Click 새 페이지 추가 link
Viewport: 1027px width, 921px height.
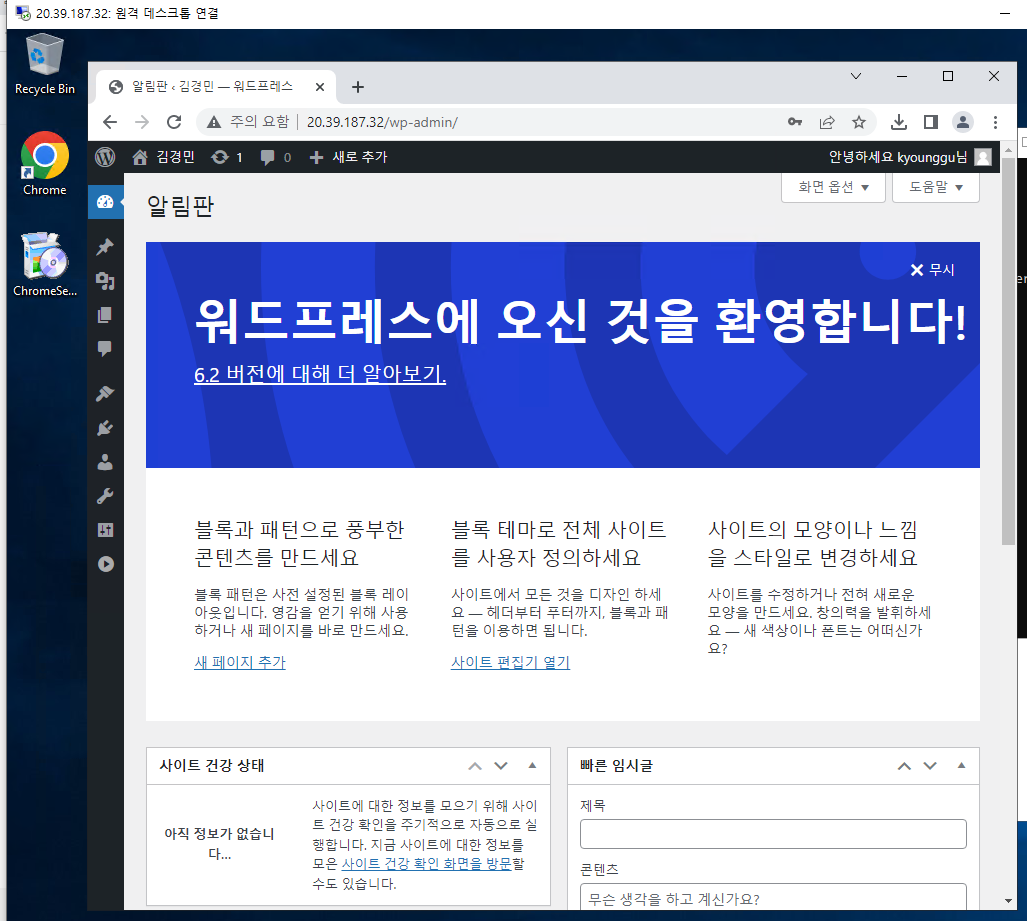tap(240, 662)
